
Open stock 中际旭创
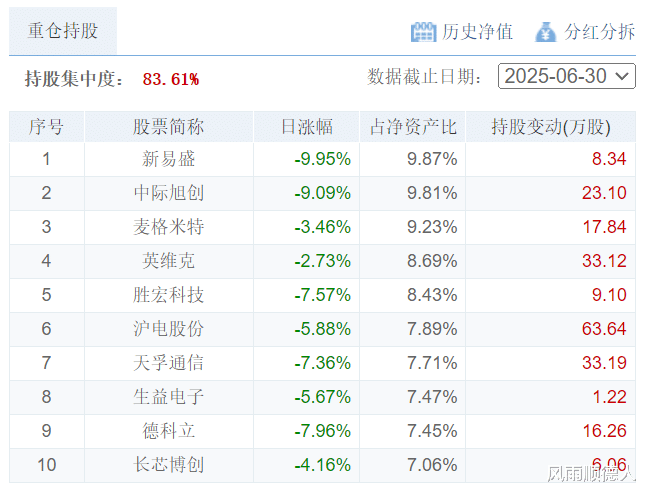(169, 193)
